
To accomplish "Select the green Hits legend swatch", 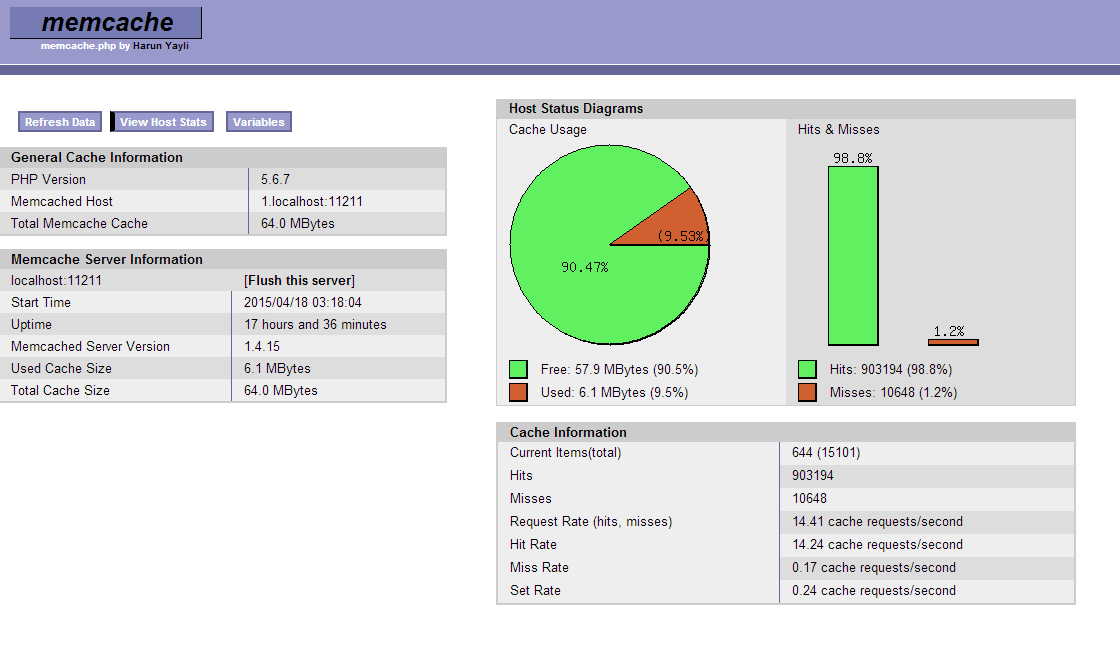I will [807, 369].
